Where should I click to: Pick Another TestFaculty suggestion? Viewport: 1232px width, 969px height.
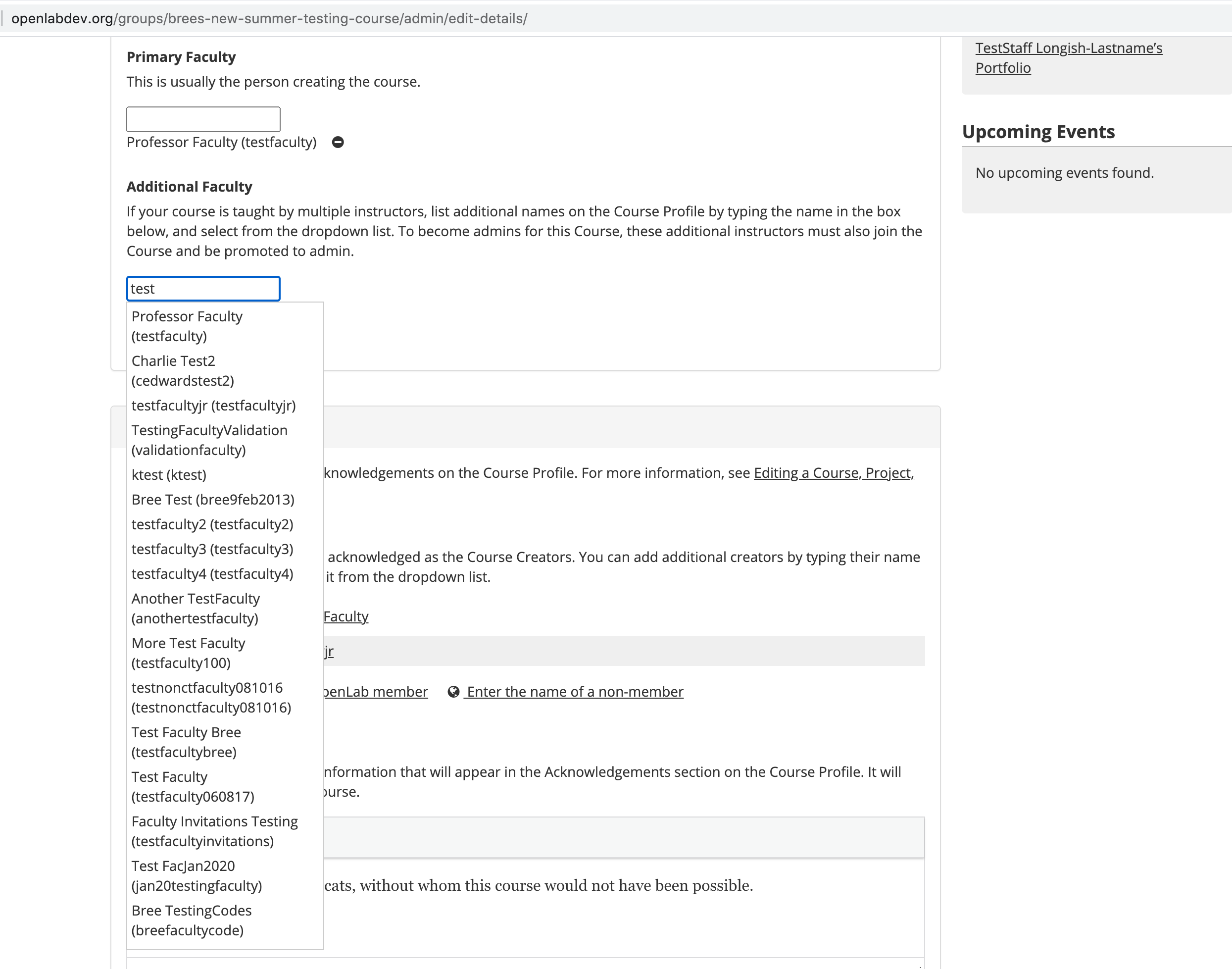[x=195, y=608]
